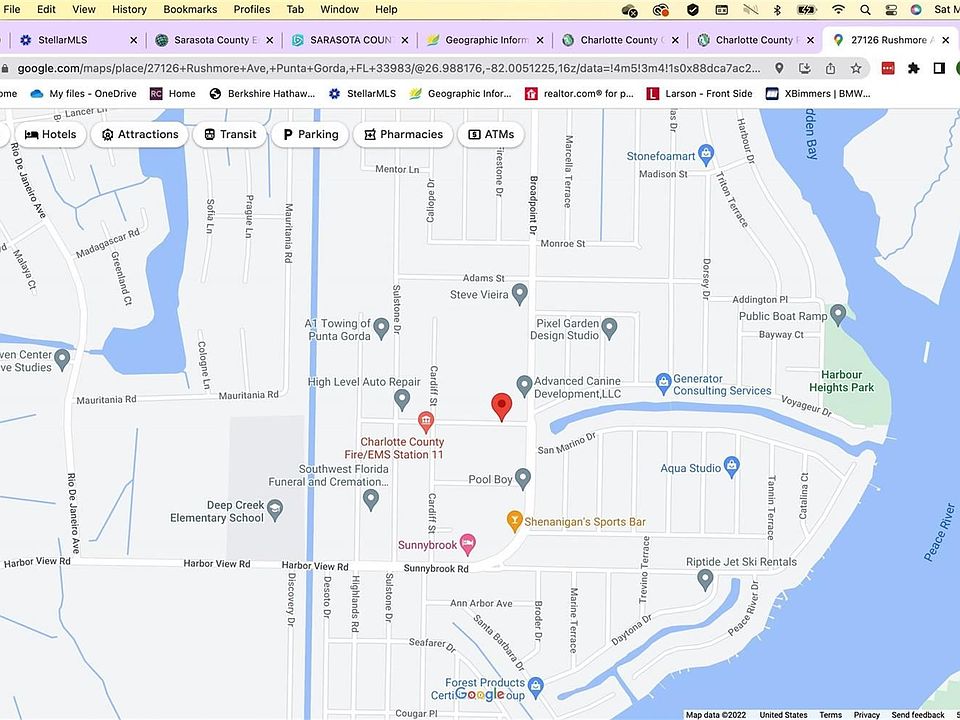Image resolution: width=960 pixels, height=720 pixels.
Task: Open the Bookmarks menu
Action: [x=190, y=9]
